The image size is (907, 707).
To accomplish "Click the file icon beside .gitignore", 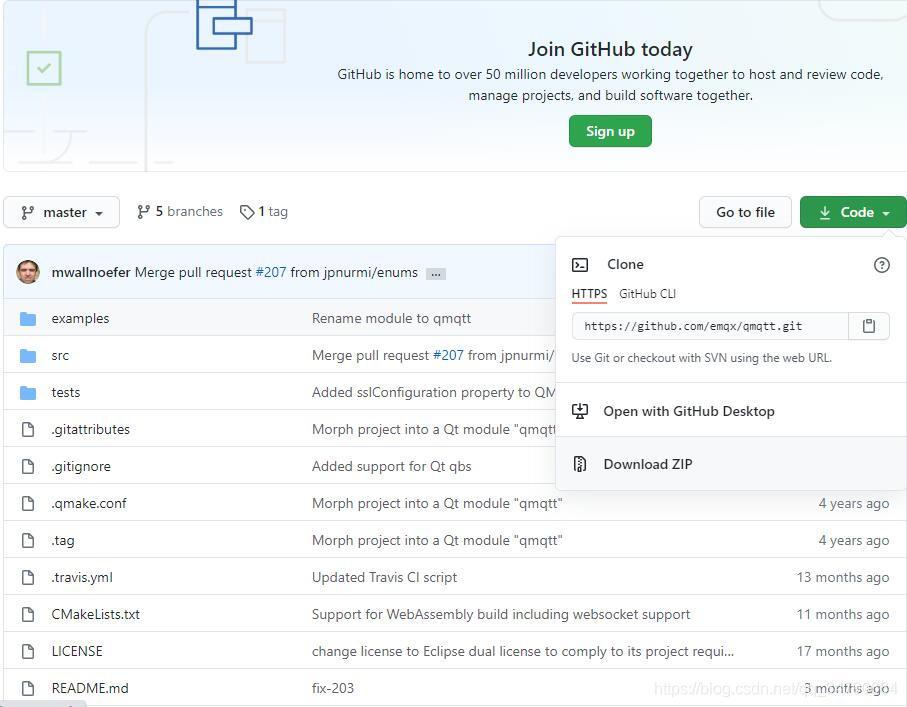I will pyautogui.click(x=28, y=467).
